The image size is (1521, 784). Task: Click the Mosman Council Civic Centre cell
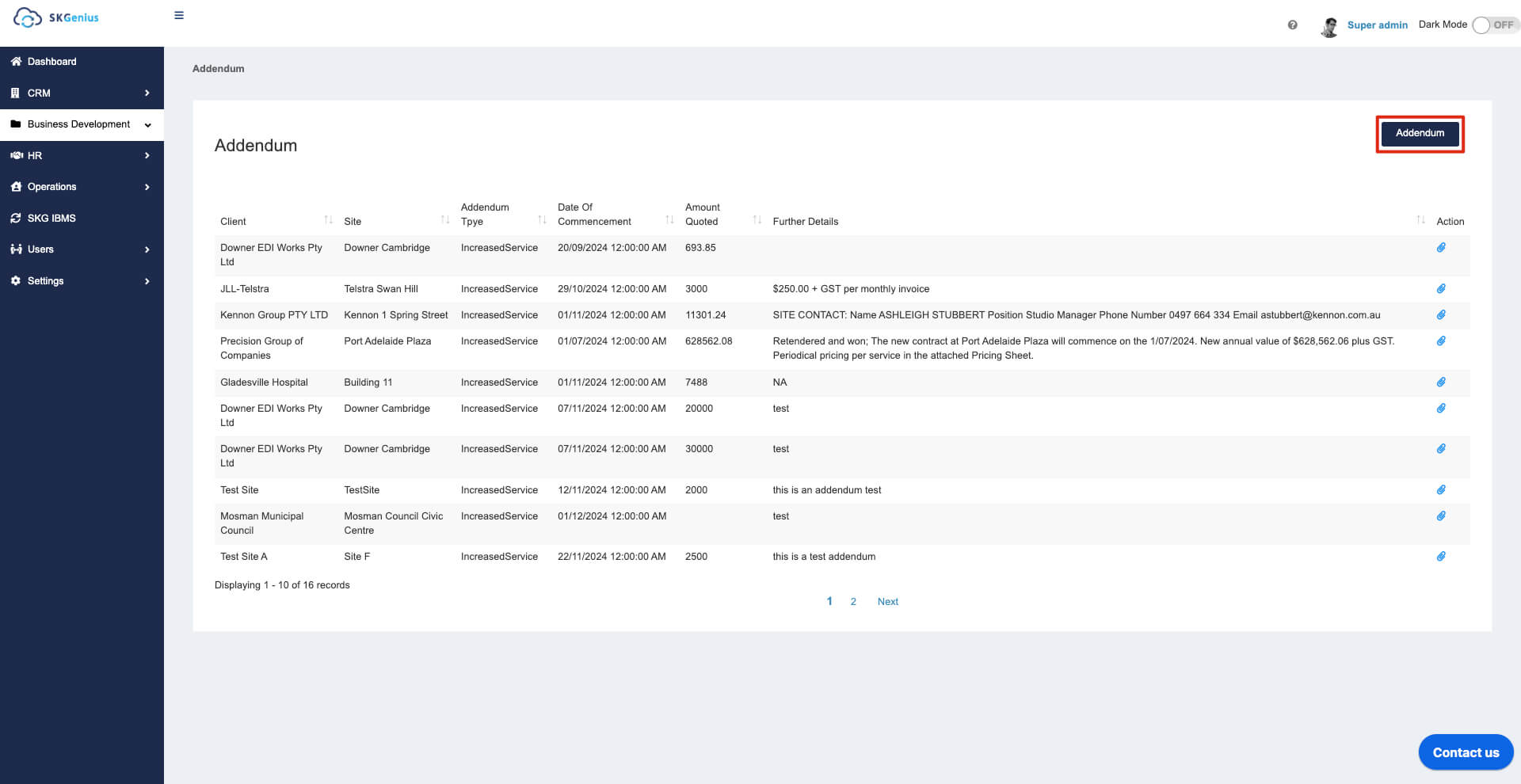point(394,523)
